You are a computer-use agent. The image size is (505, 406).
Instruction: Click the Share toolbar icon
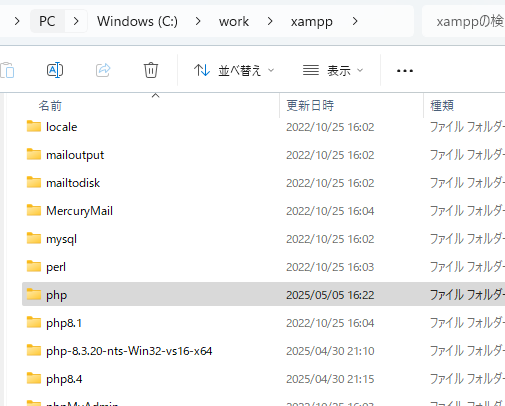103,70
